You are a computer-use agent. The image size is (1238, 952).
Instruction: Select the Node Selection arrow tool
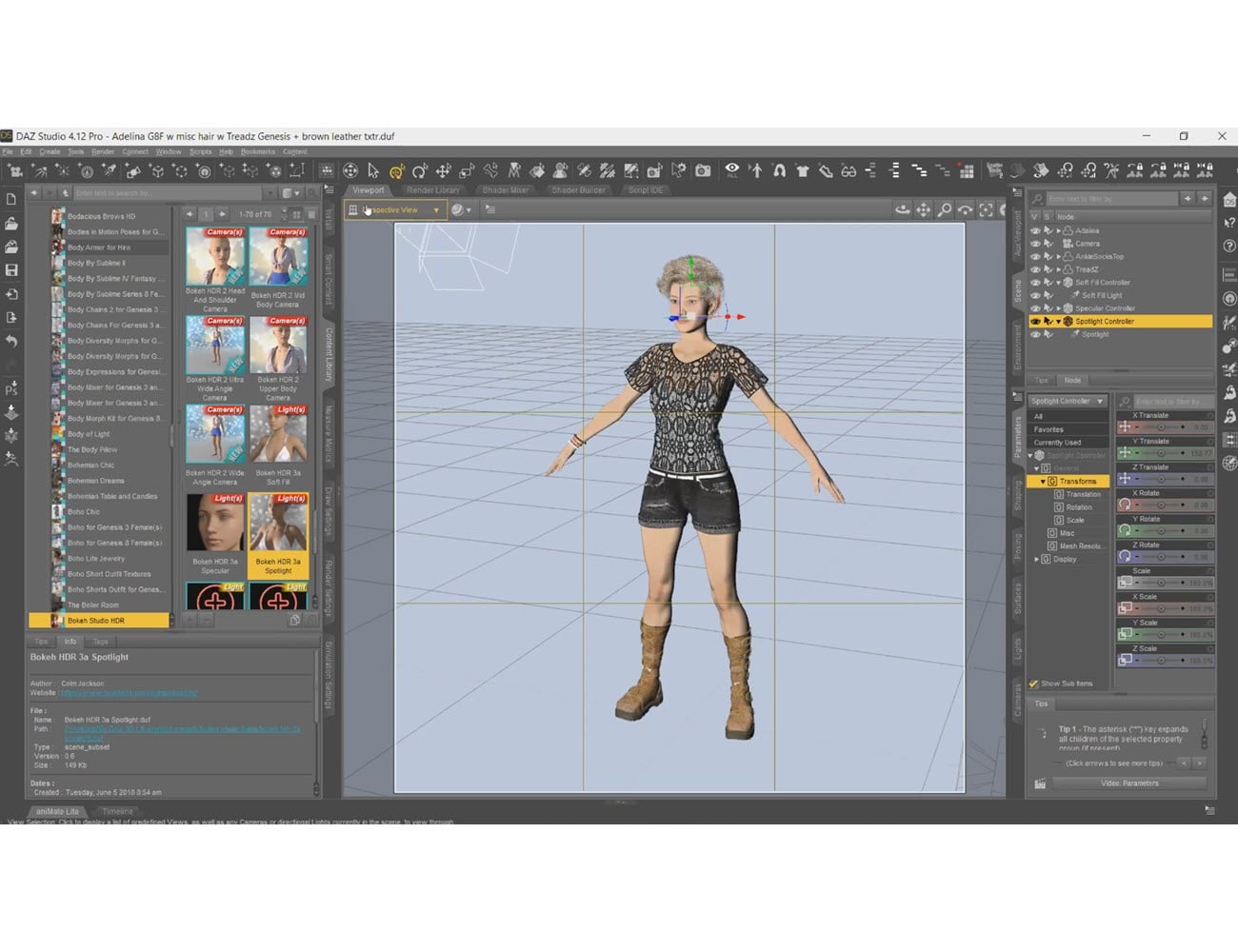point(373,171)
